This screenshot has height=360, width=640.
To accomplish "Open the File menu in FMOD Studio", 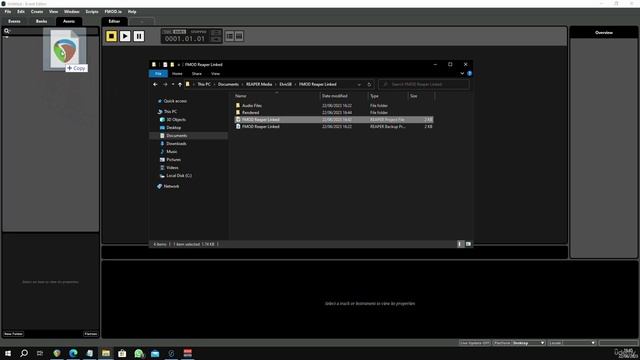I will click(x=8, y=12).
